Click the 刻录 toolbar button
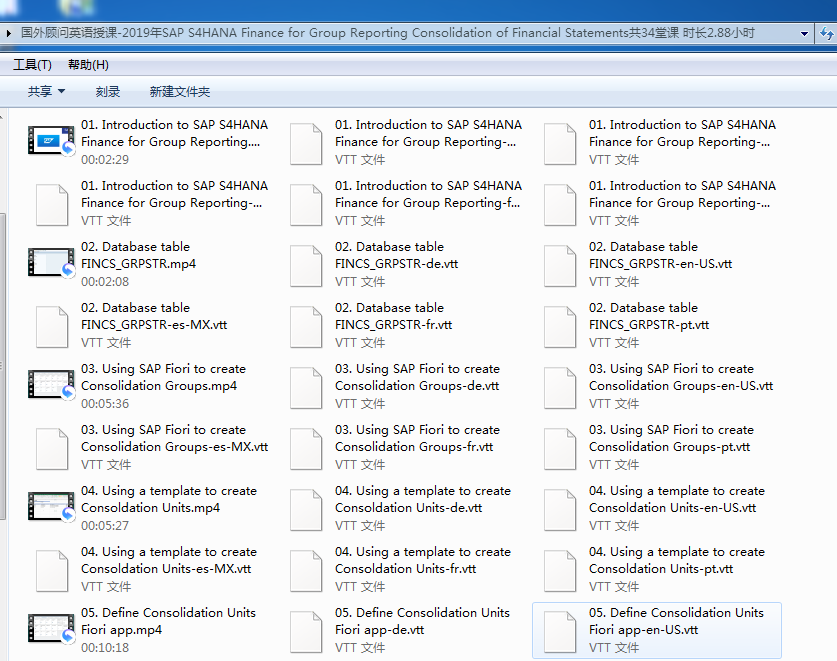837x661 pixels. [x=108, y=91]
